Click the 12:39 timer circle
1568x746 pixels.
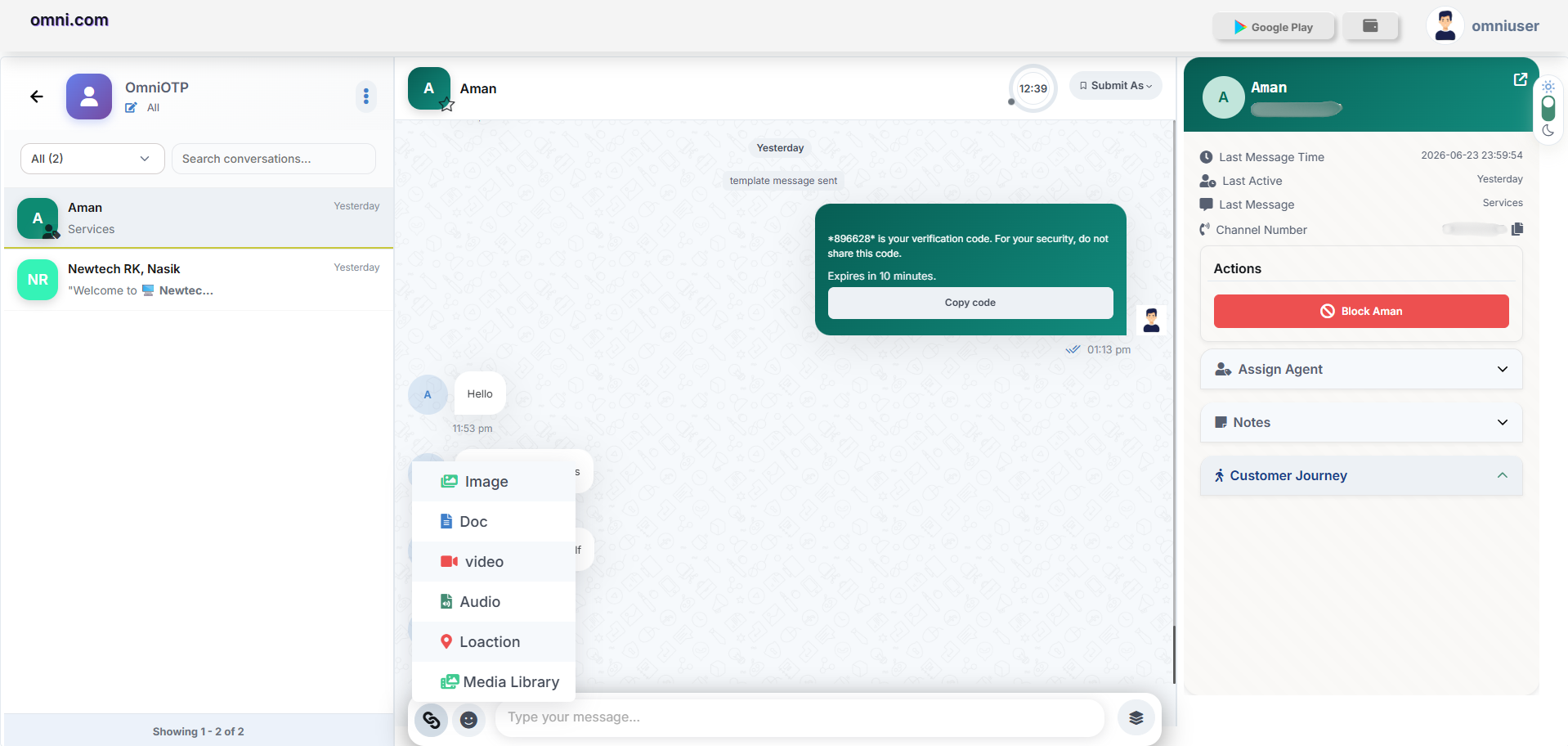[x=1033, y=88]
